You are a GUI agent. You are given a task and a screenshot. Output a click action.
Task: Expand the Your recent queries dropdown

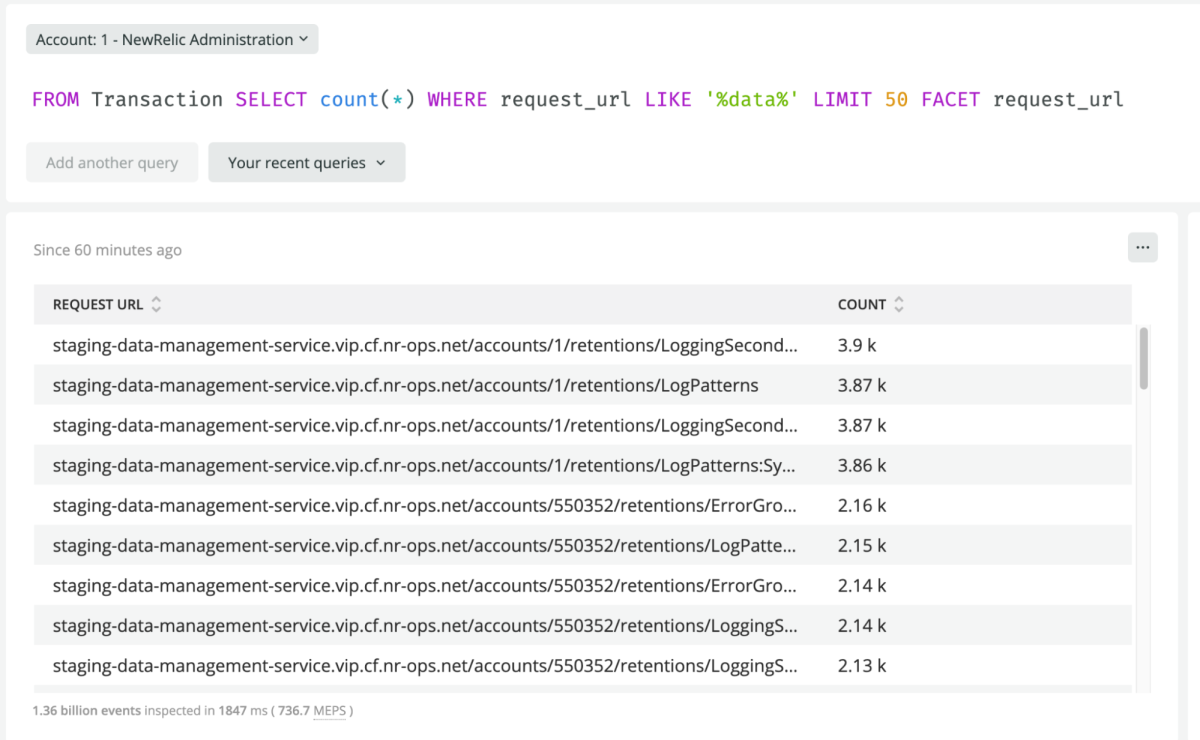pyautogui.click(x=306, y=163)
